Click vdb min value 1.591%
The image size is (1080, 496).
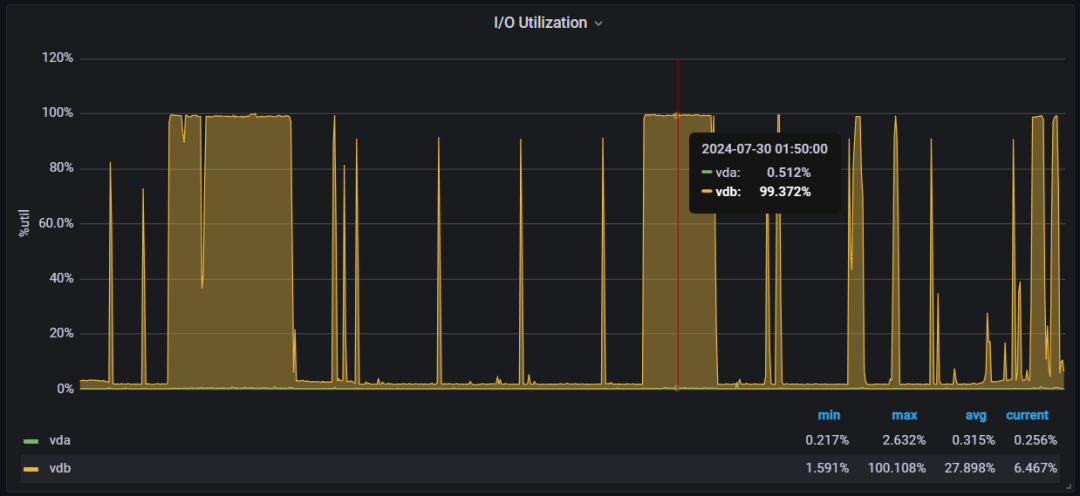point(827,468)
